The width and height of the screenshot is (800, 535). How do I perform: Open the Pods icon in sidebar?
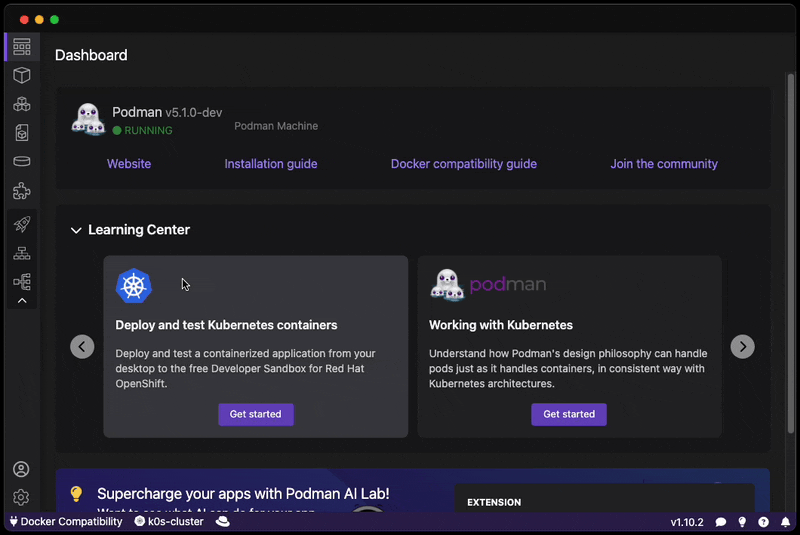click(21, 104)
